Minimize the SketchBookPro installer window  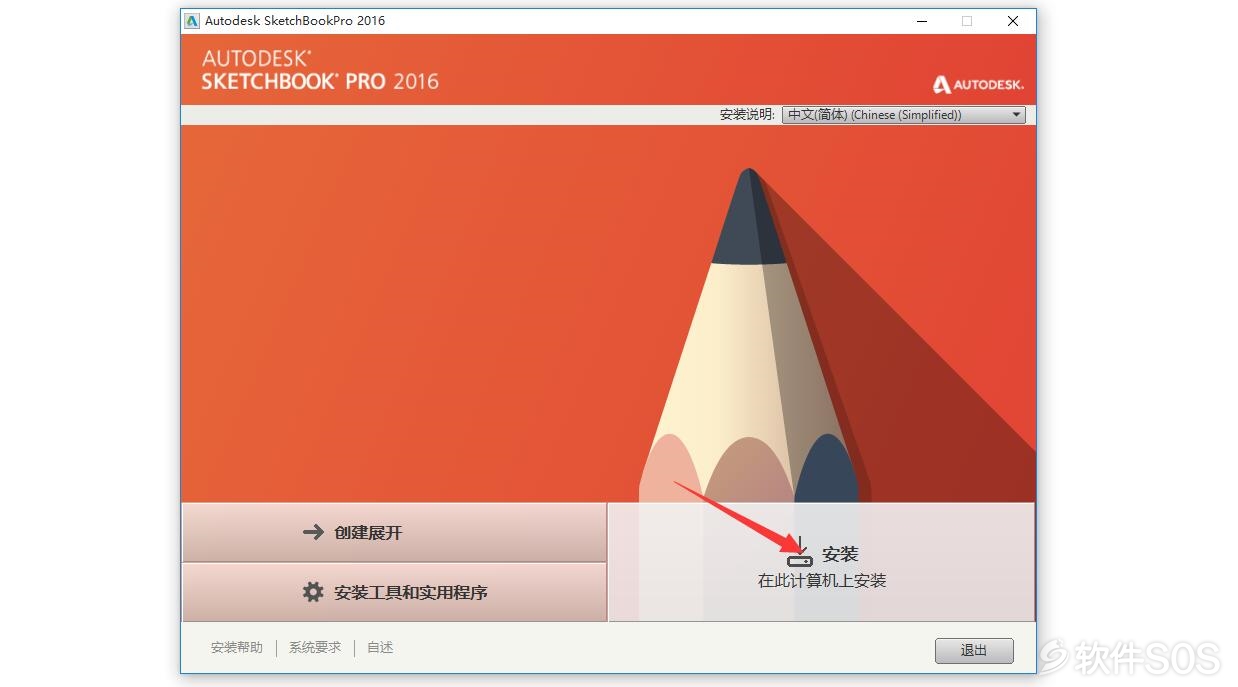[x=920, y=21]
